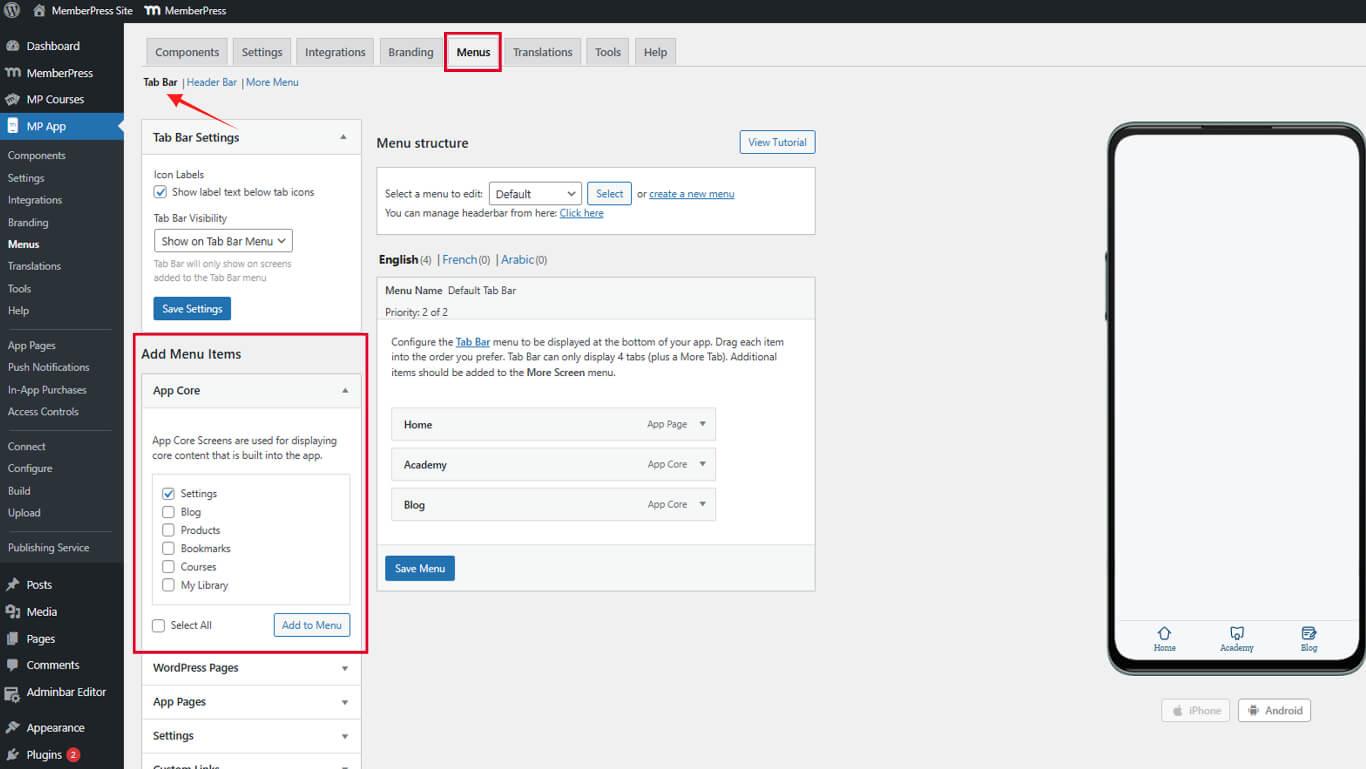This screenshot has width=1366, height=769.
Task: Switch to the Branding tab
Action: click(x=410, y=52)
